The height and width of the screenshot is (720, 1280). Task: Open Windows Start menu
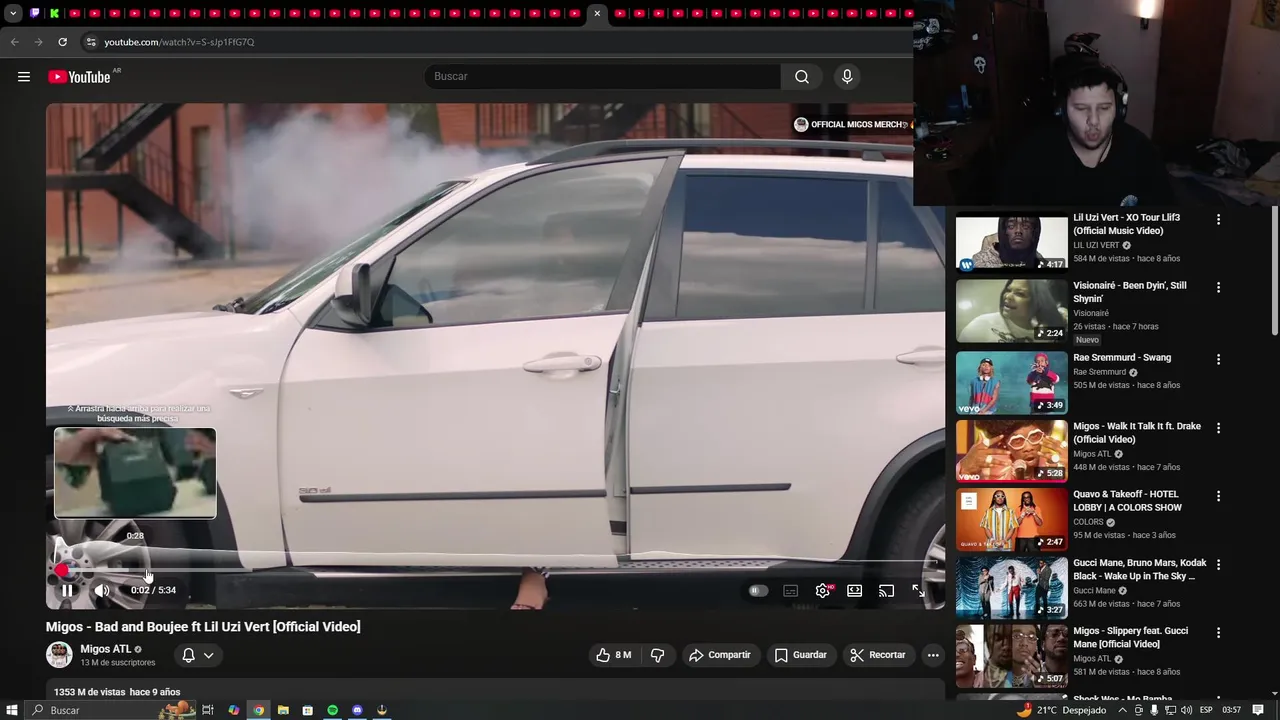[x=12, y=710]
